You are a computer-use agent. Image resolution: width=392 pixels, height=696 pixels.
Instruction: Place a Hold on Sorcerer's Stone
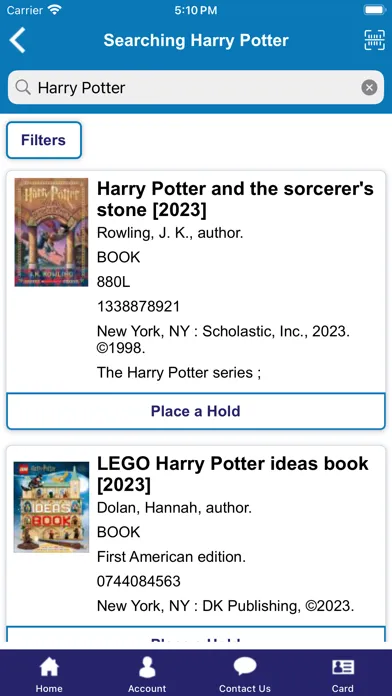tap(196, 411)
